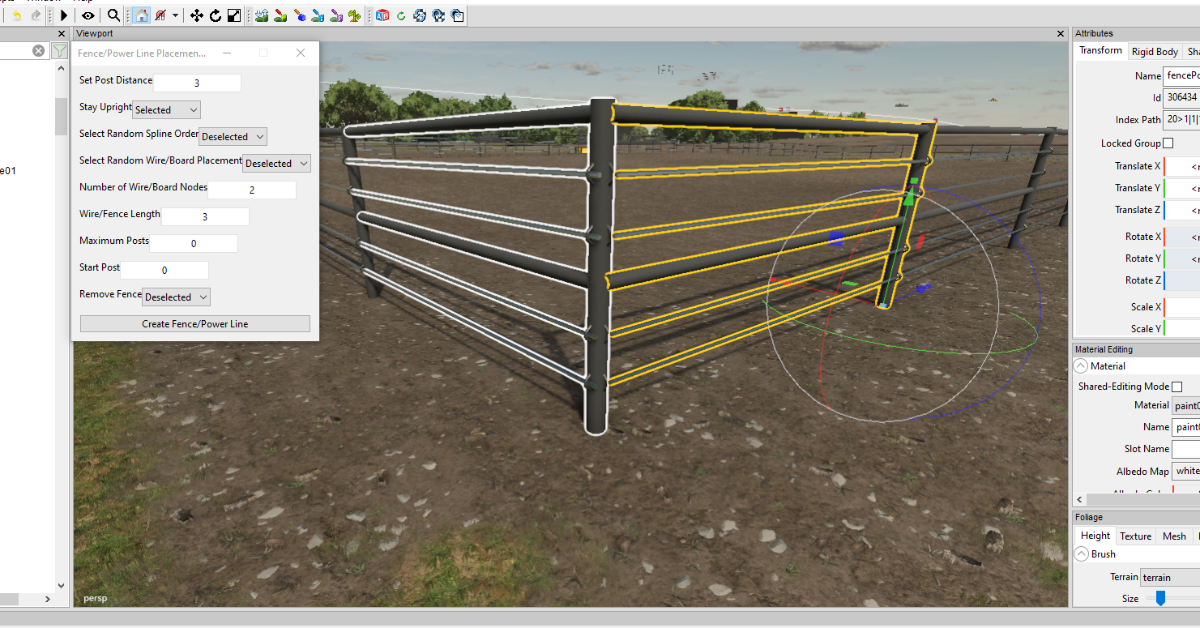1200x628 pixels.
Task: Click the Create Fence/Power Line button
Action: point(195,324)
